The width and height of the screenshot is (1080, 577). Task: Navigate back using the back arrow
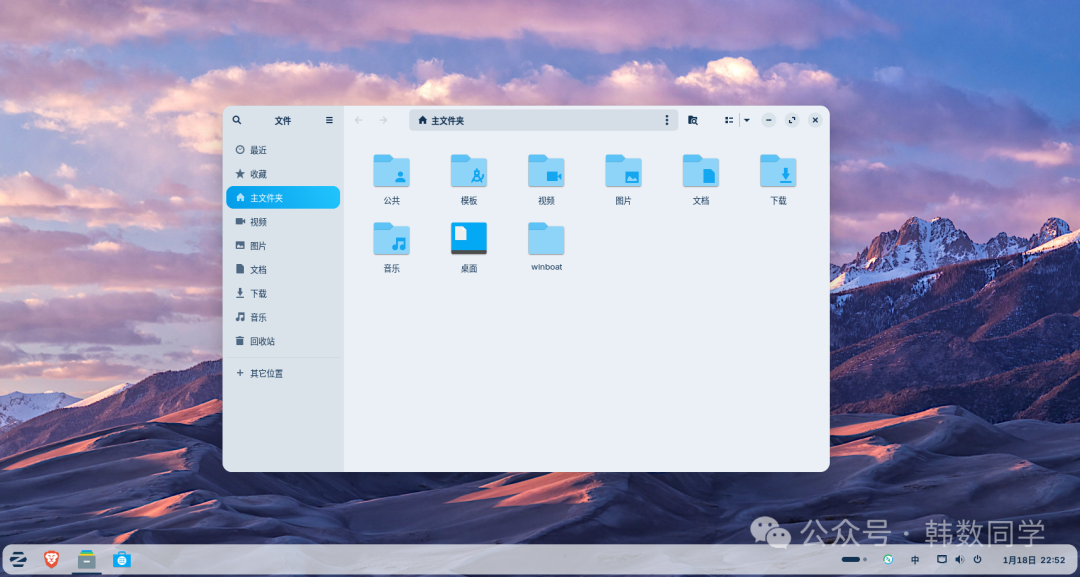pos(358,119)
